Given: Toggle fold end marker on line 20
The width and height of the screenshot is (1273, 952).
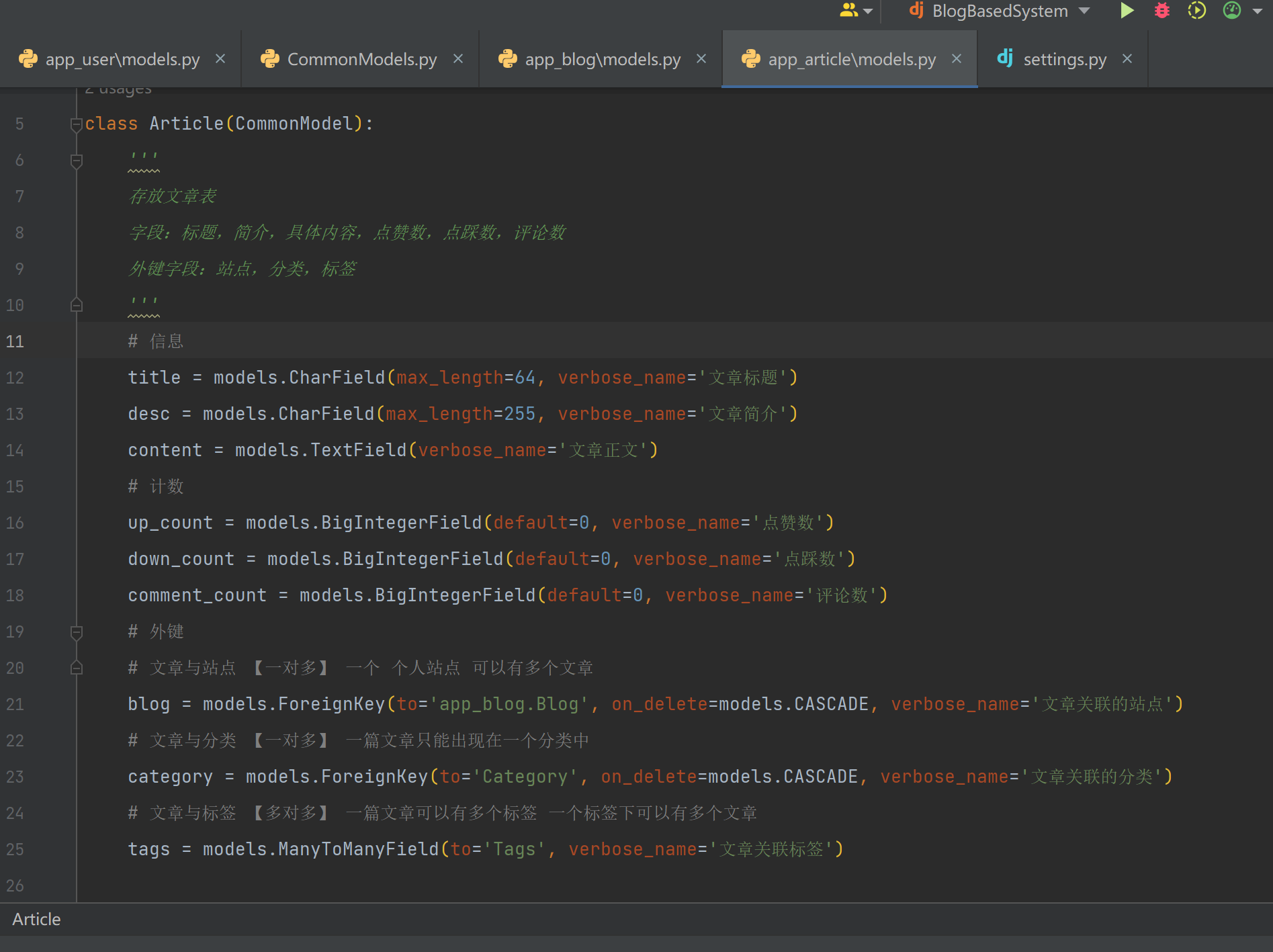Looking at the screenshot, I should pos(77,668).
